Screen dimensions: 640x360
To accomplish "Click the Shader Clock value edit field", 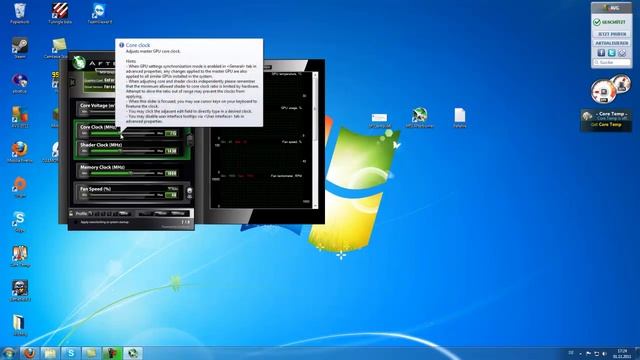I will coord(171,151).
